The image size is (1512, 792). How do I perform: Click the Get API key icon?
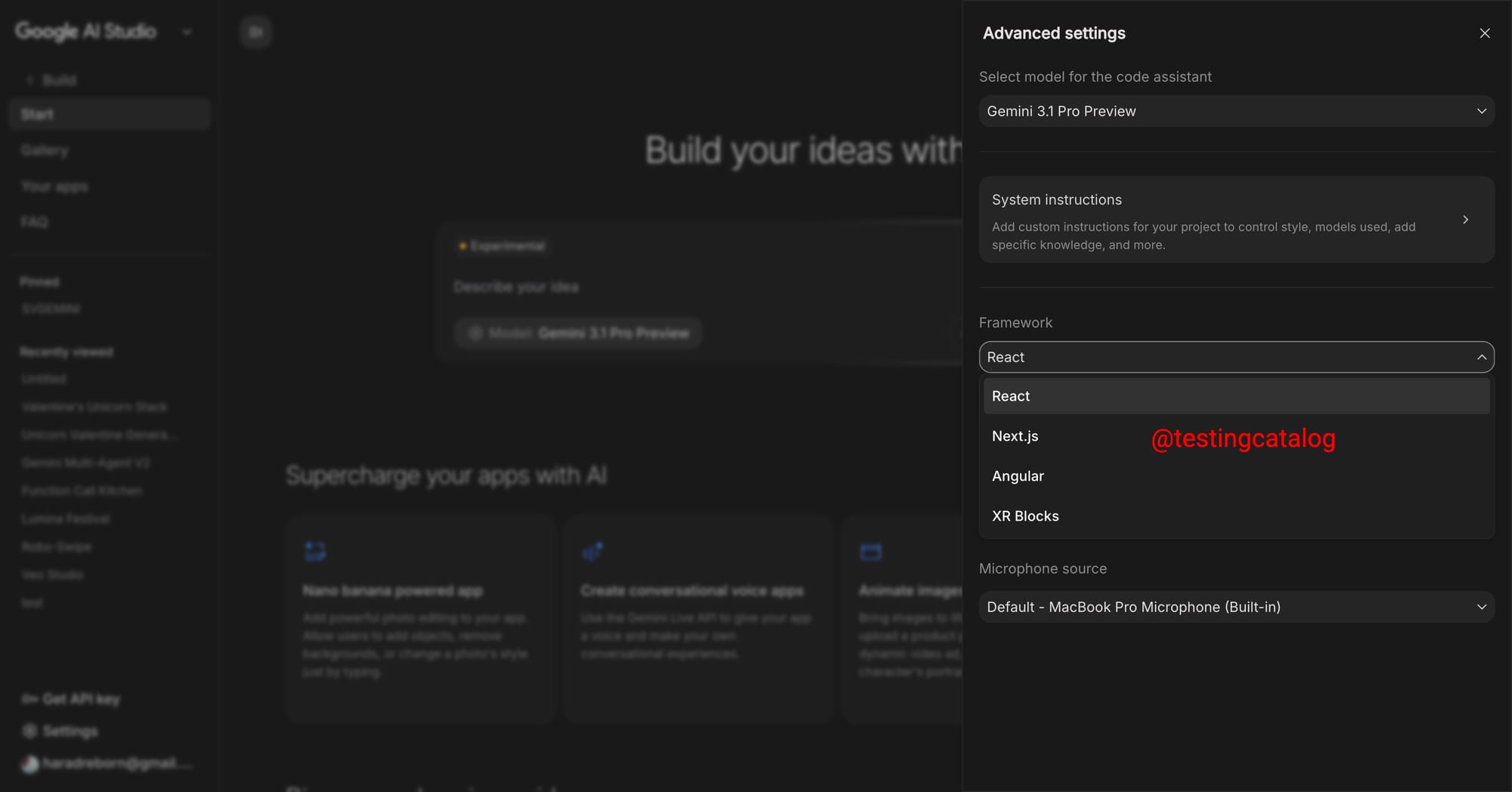pyautogui.click(x=29, y=698)
